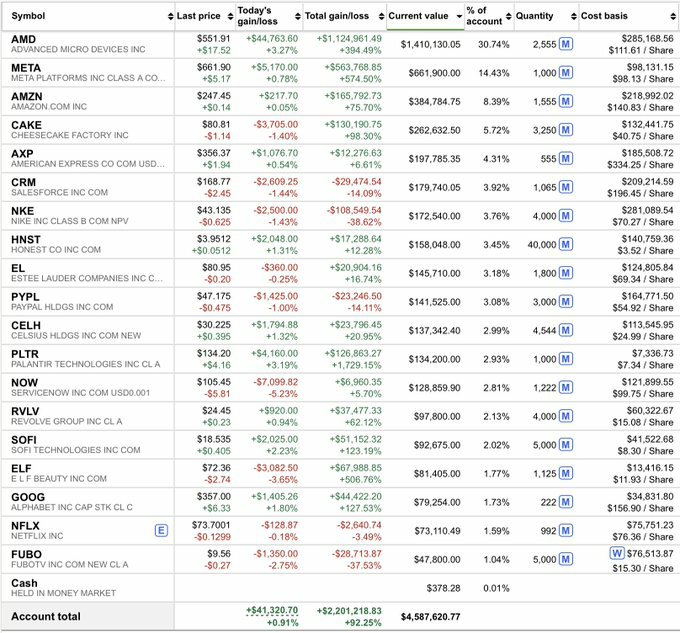680x633 pixels.
Task: Click EL symbol name
Action: 18,268
